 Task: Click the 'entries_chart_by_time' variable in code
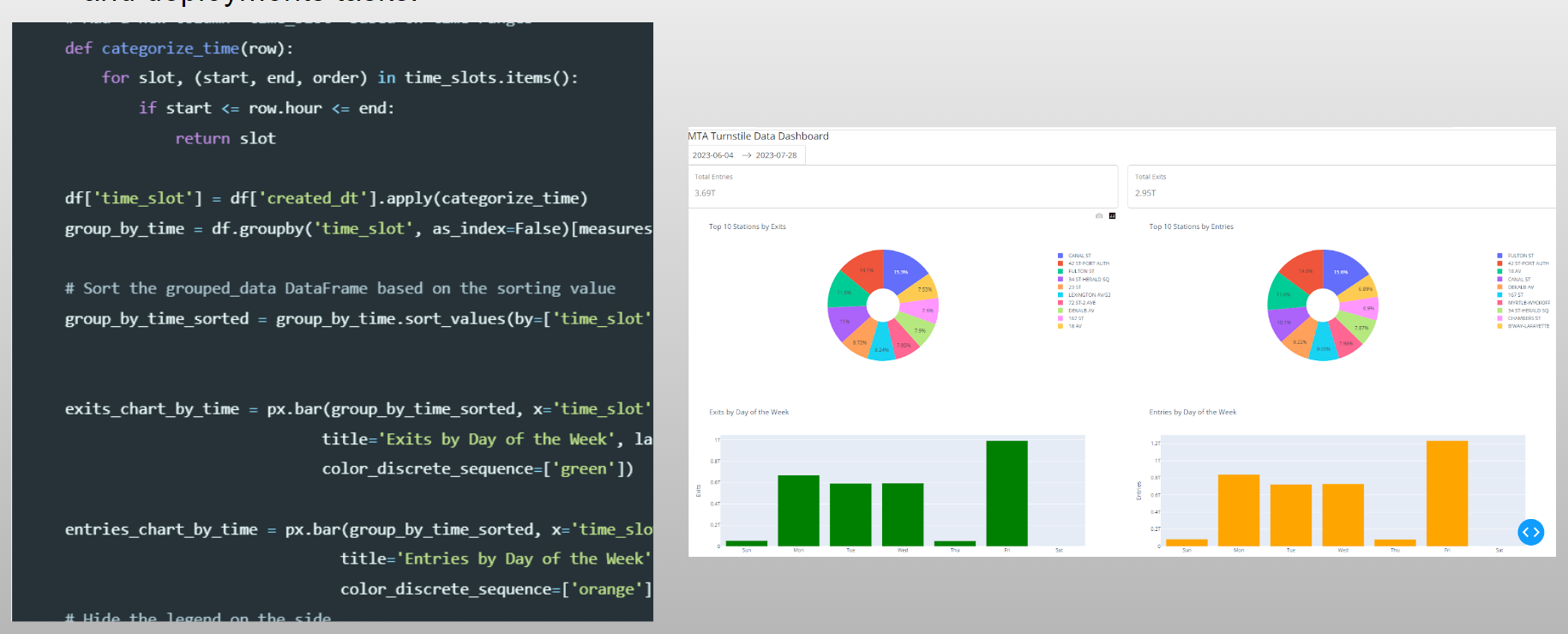tap(161, 529)
